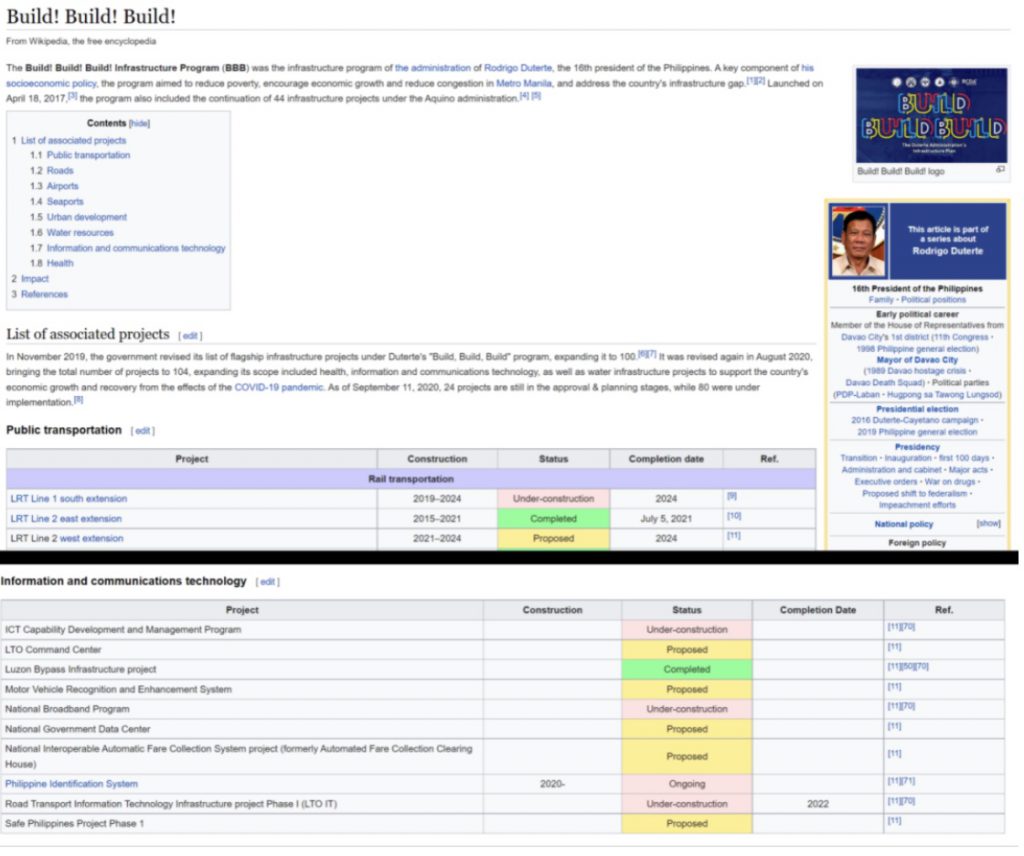
Task: Open LRT Line 1 south extension link
Action: (x=68, y=499)
